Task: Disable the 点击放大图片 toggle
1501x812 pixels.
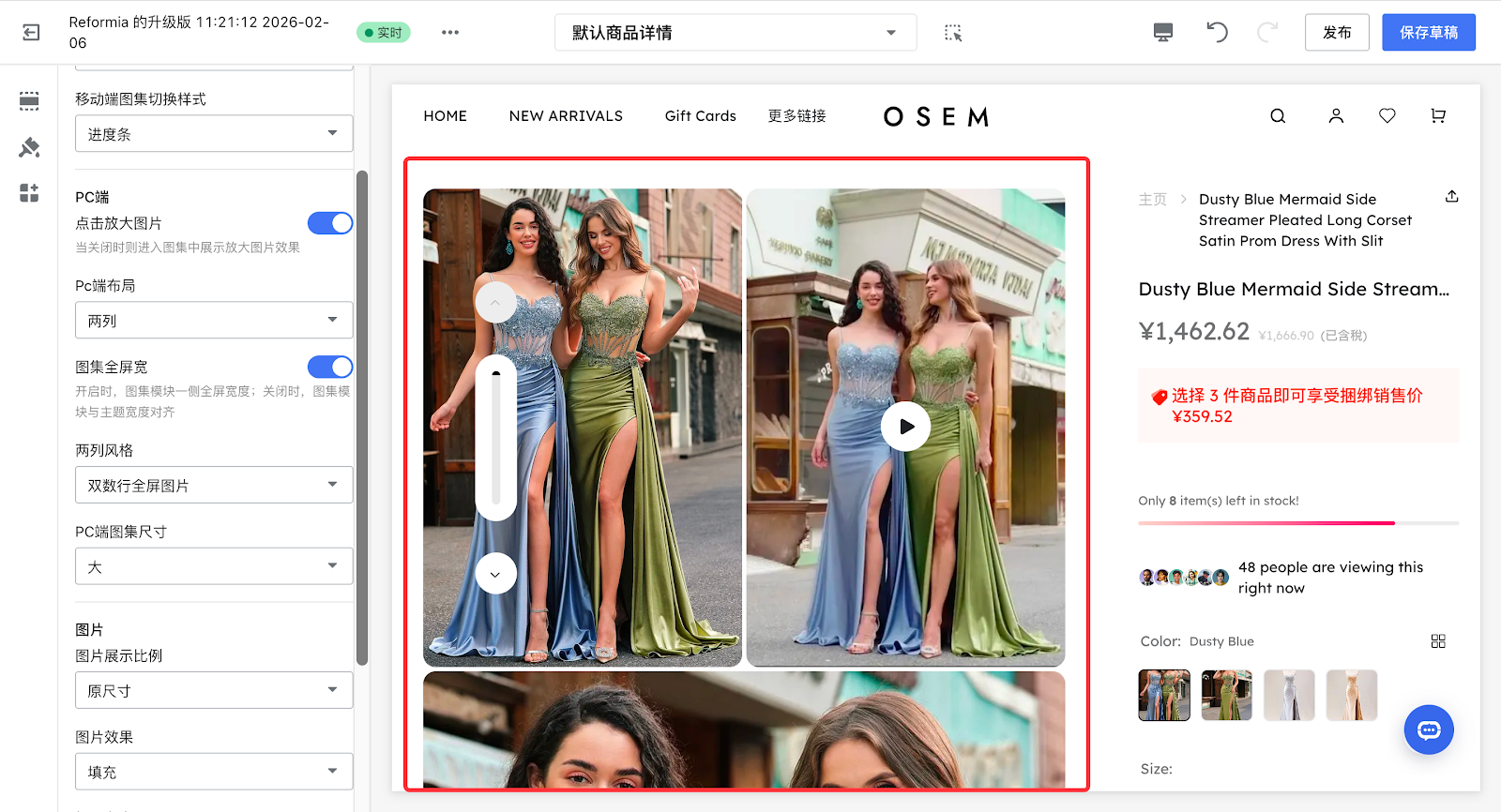Action: click(x=330, y=223)
